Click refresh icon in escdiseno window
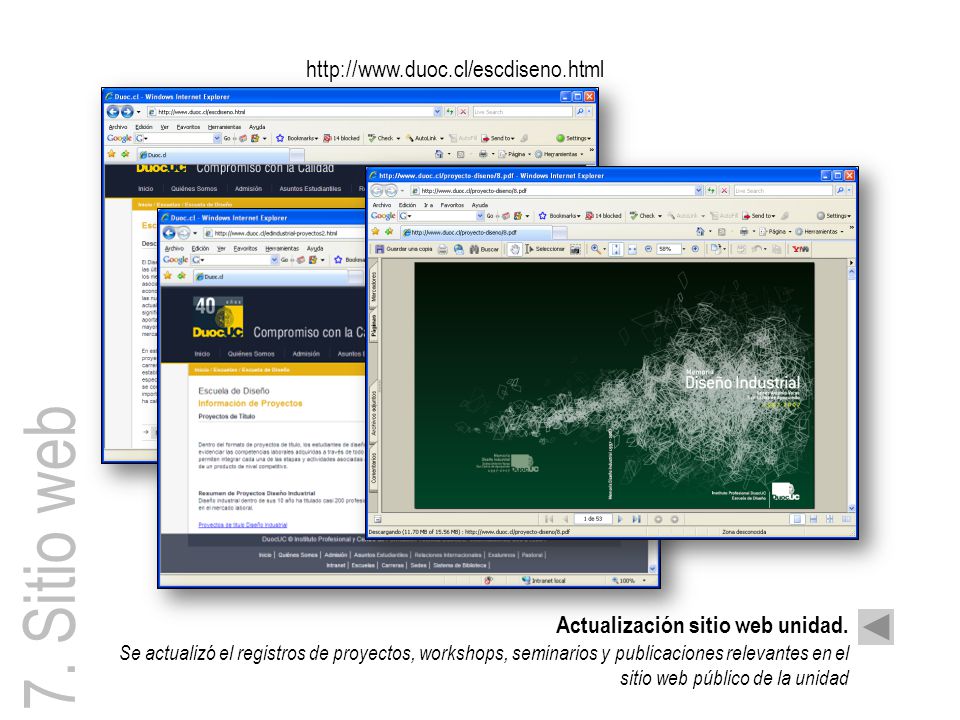The width and height of the screenshot is (960, 720). pos(450,112)
